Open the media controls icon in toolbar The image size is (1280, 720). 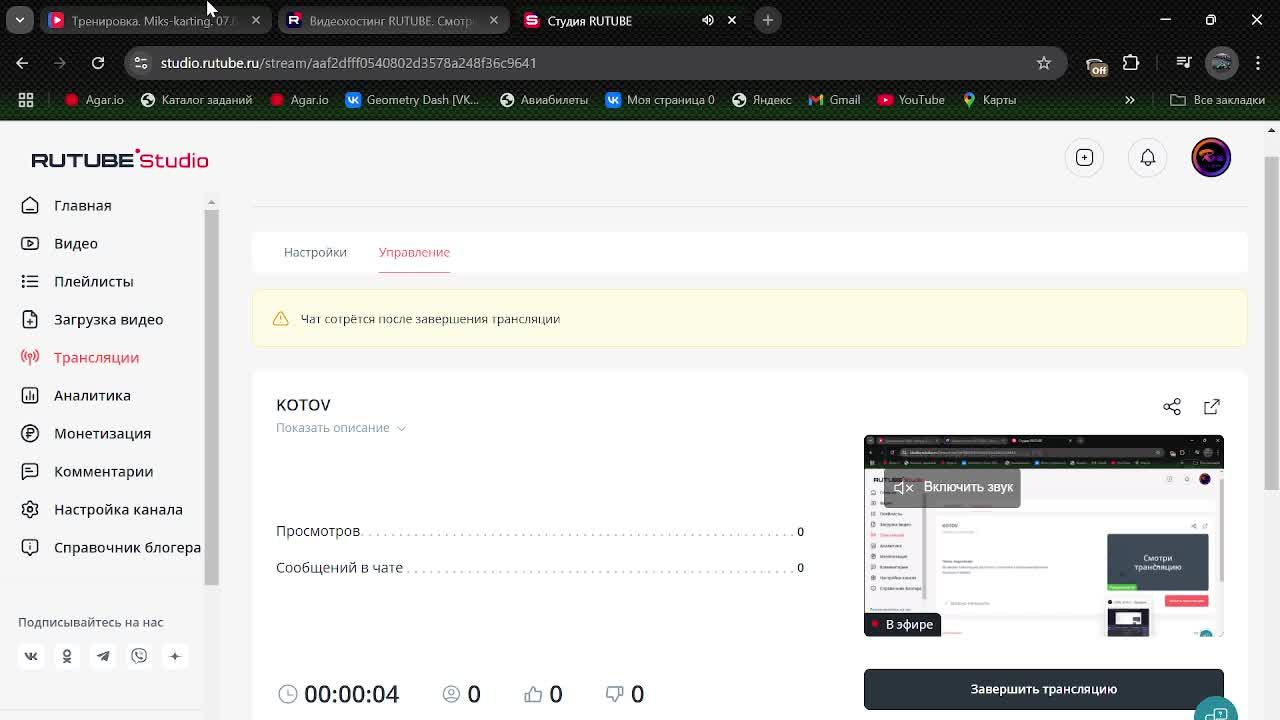pos(1184,63)
